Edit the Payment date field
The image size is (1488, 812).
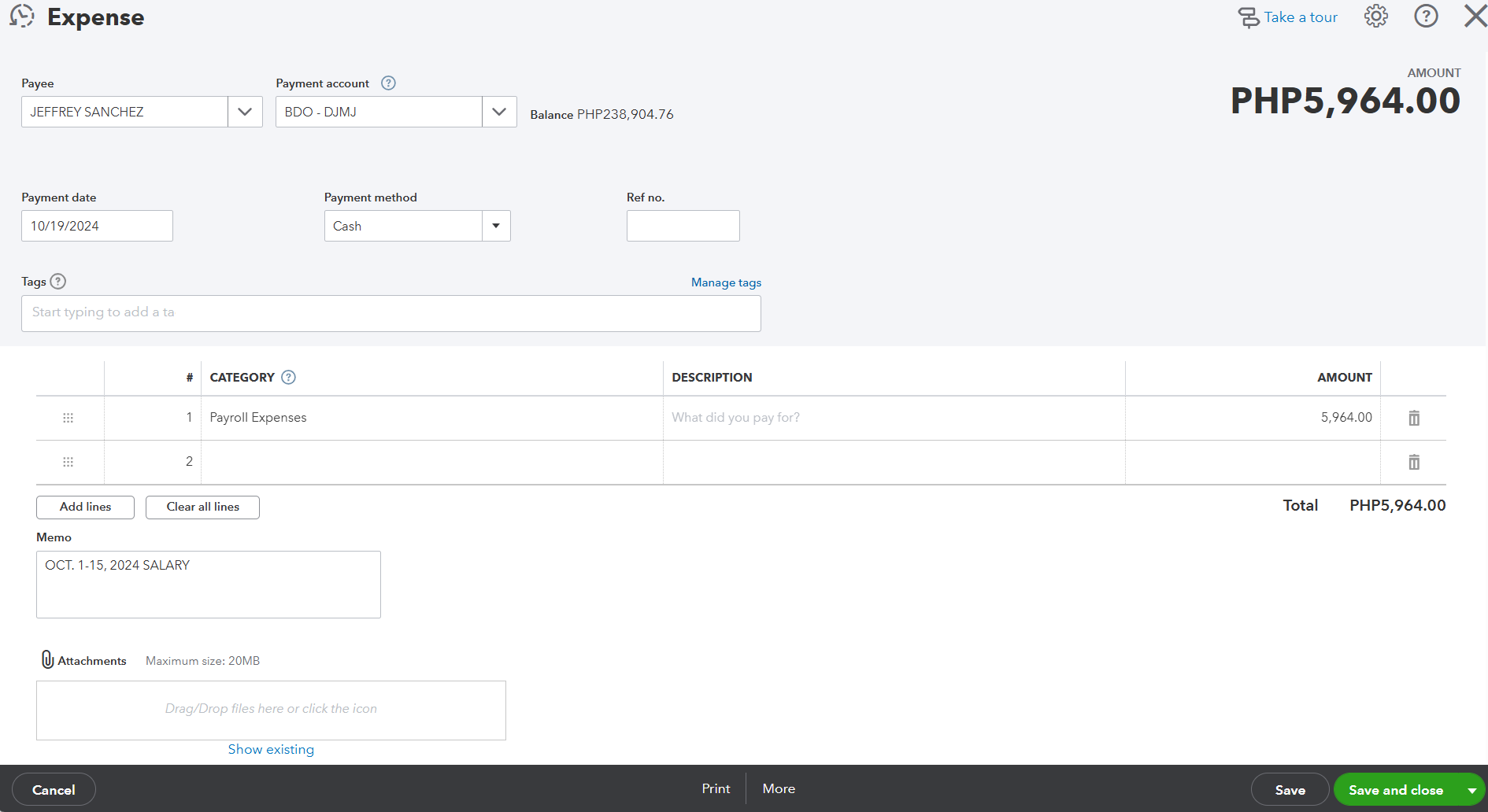(97, 226)
